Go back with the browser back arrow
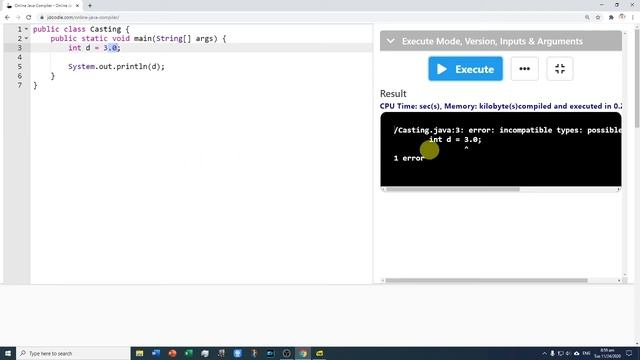640x360 pixels. click(x=7, y=17)
